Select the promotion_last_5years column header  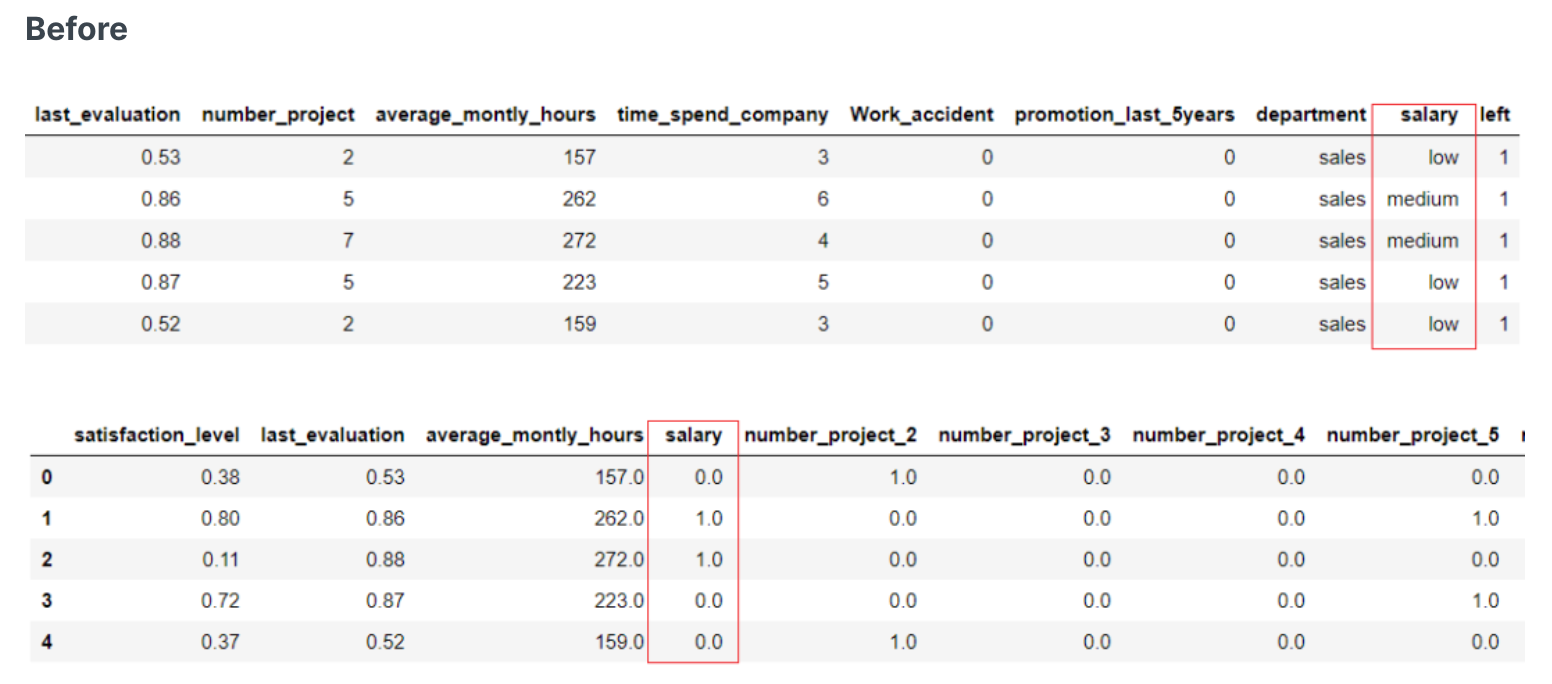pyautogui.click(x=1125, y=115)
